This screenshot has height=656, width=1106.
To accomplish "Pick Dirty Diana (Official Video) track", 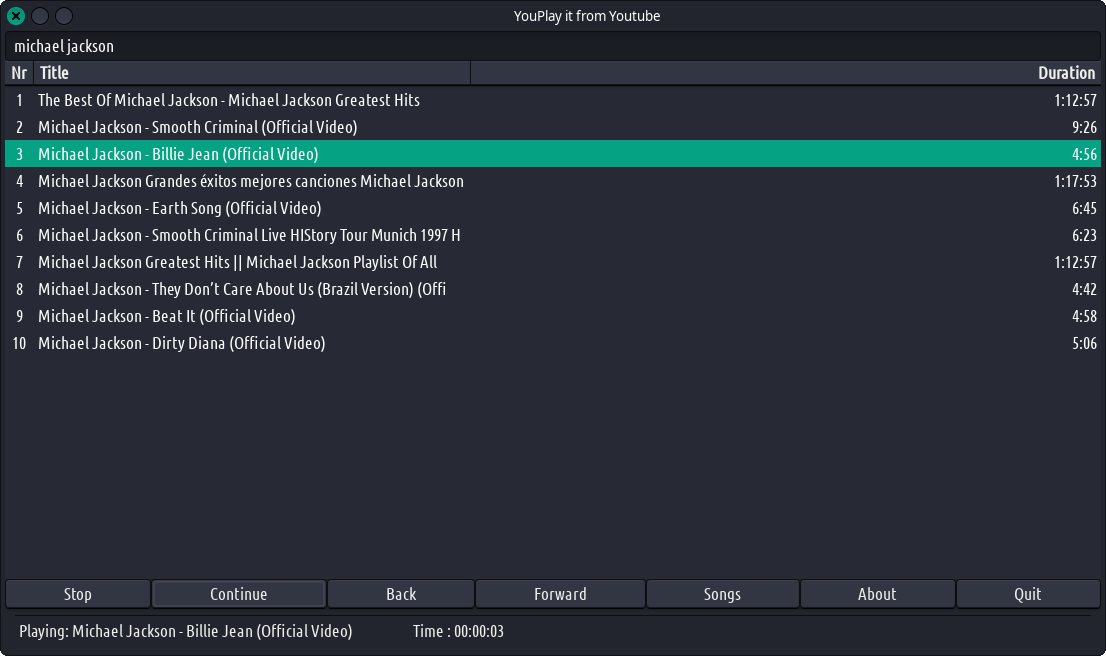I will point(182,343).
